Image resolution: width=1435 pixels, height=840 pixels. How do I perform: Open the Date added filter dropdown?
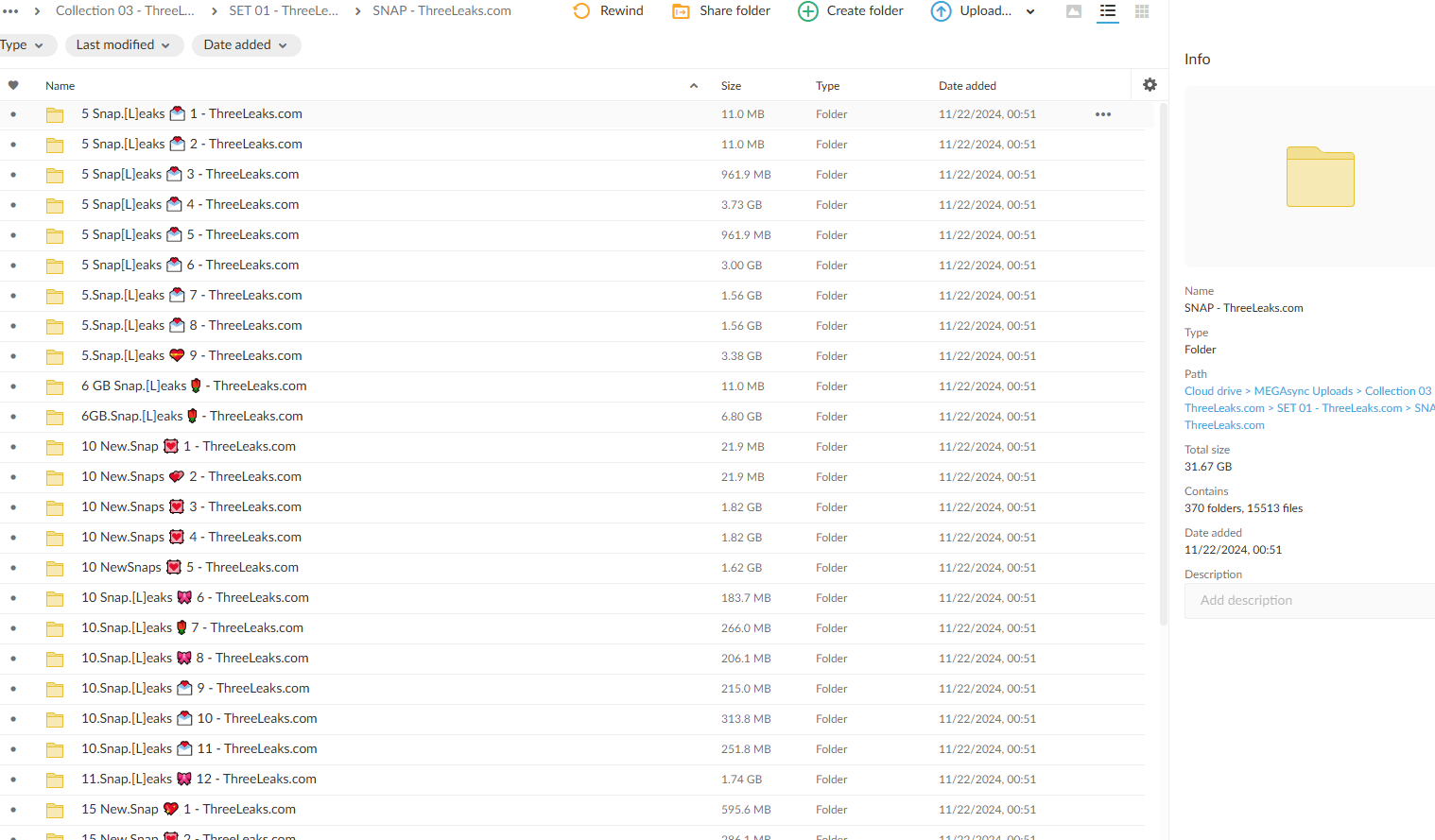246,45
